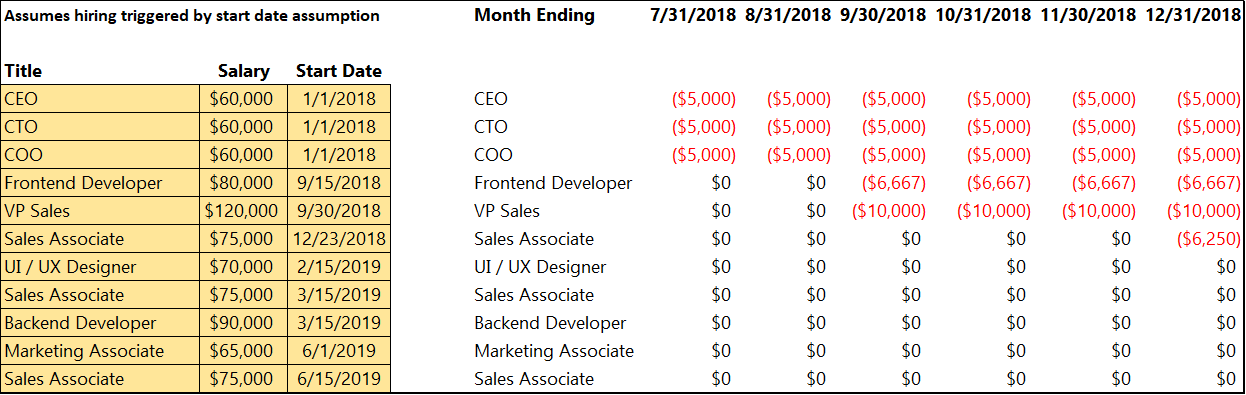The width and height of the screenshot is (1246, 395).
Task: Select Backend Developer $90,000 salary cell
Action: point(245,323)
